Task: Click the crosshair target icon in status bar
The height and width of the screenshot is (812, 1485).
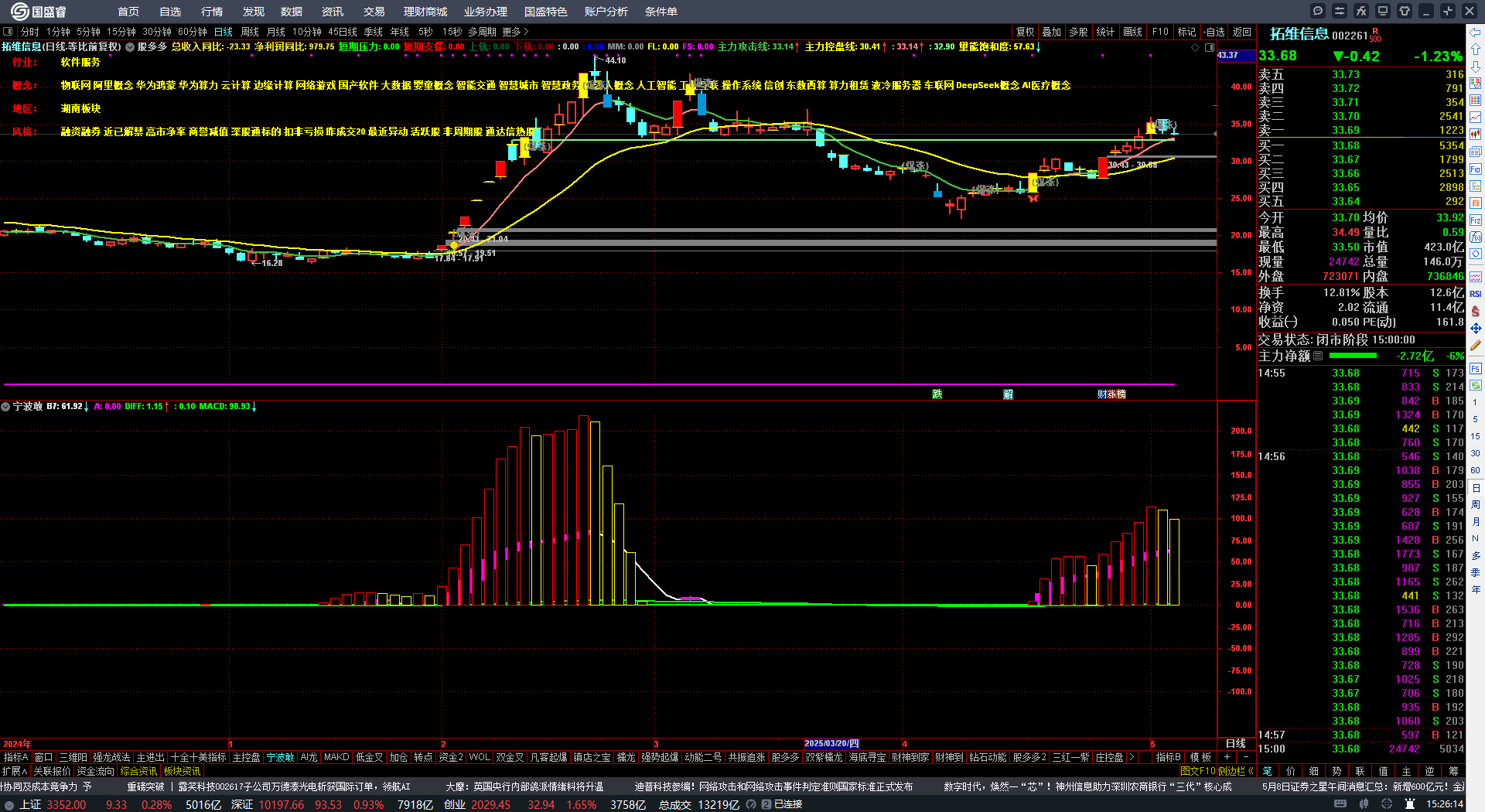Action: click(1387, 804)
